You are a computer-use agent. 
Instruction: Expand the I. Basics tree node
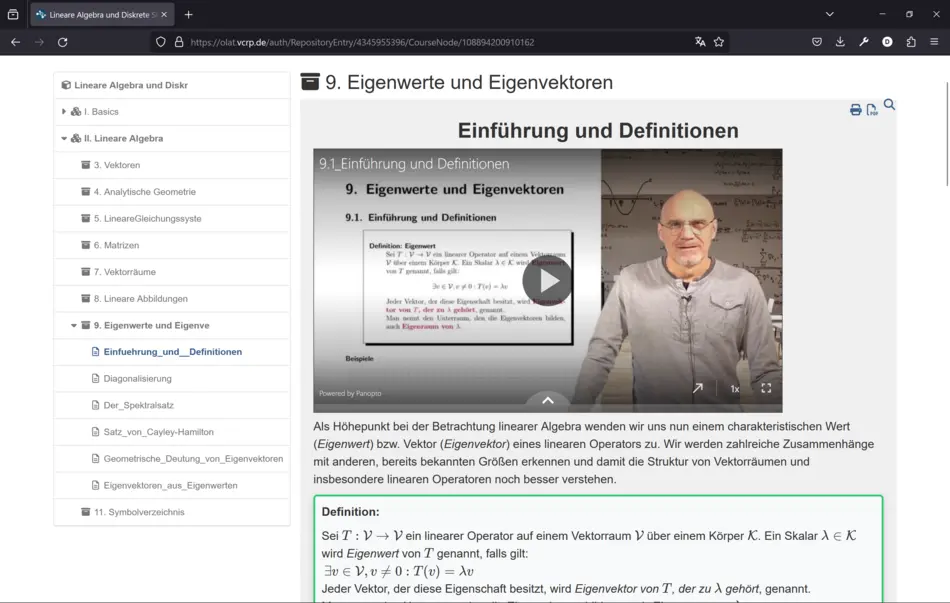pyautogui.click(x=64, y=112)
